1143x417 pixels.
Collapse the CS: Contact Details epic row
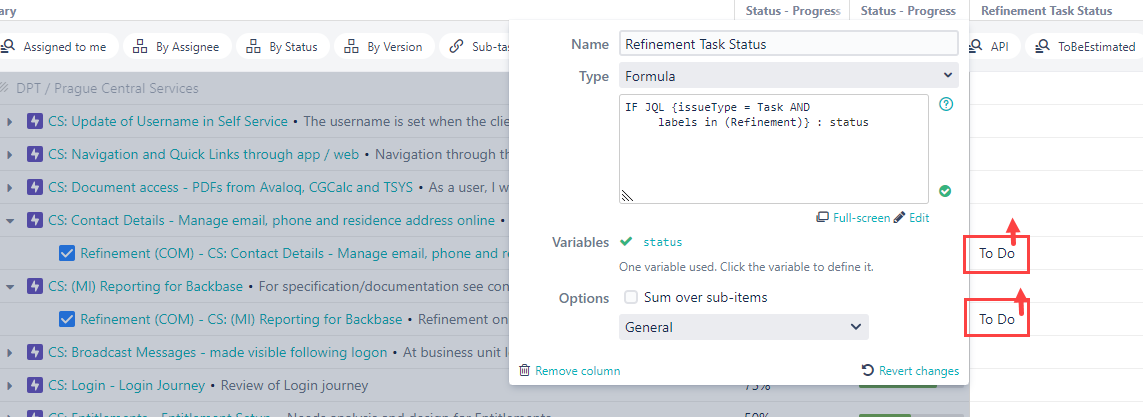pos(10,220)
